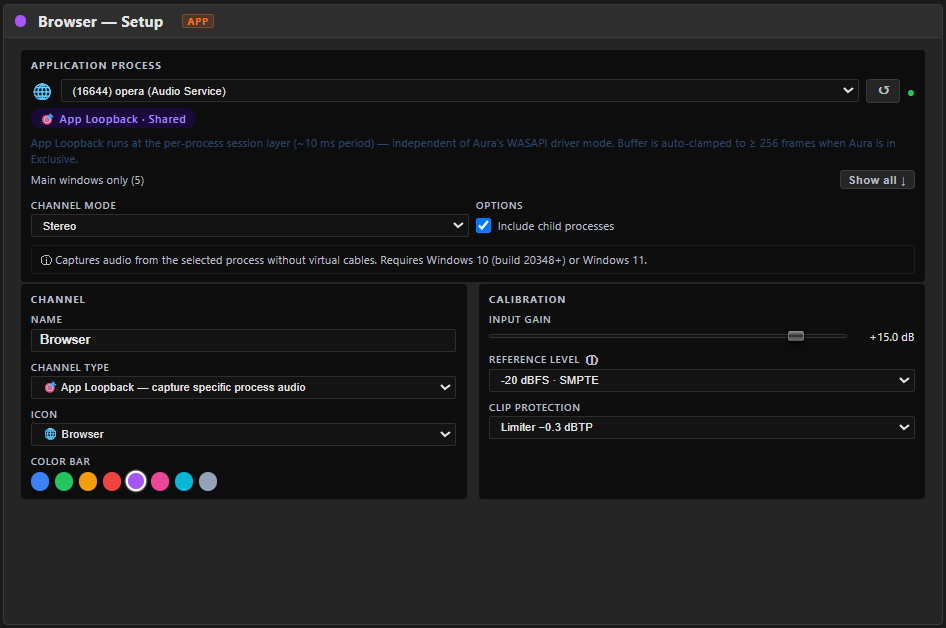The height and width of the screenshot is (628, 946).
Task: Click the App Loopback per-process description text
Action: [463, 151]
